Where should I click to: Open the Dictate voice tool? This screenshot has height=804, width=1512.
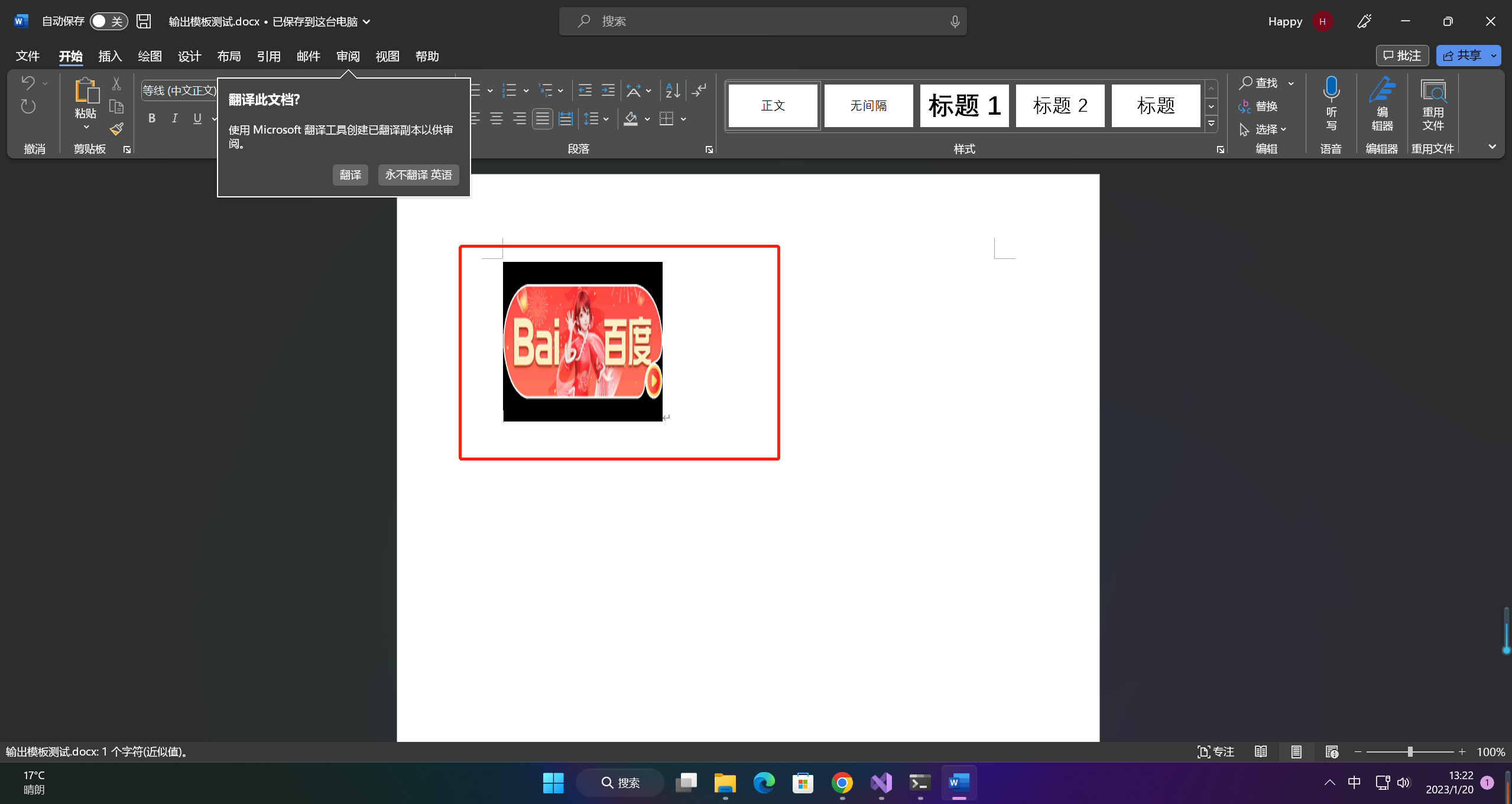(x=1331, y=103)
